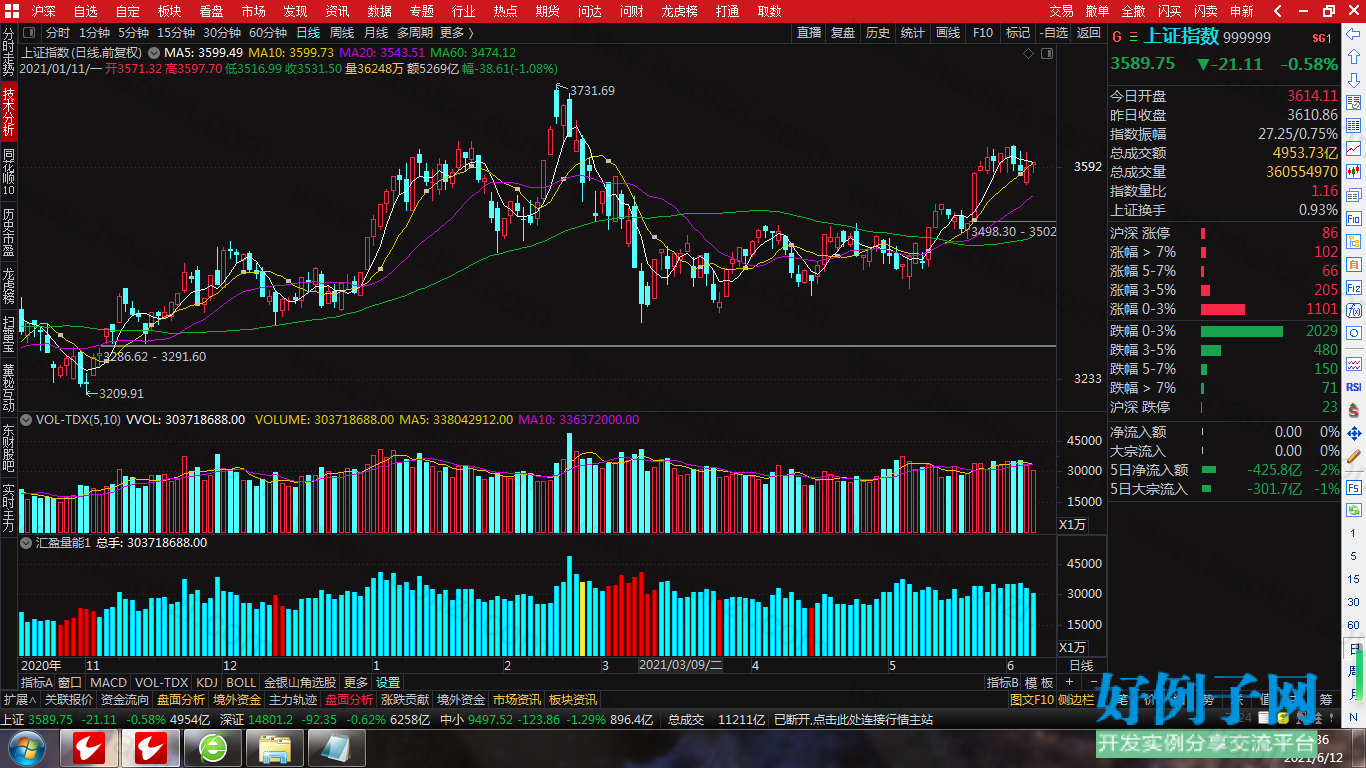
Task: Open the 沪深 menu
Action: tap(44, 11)
